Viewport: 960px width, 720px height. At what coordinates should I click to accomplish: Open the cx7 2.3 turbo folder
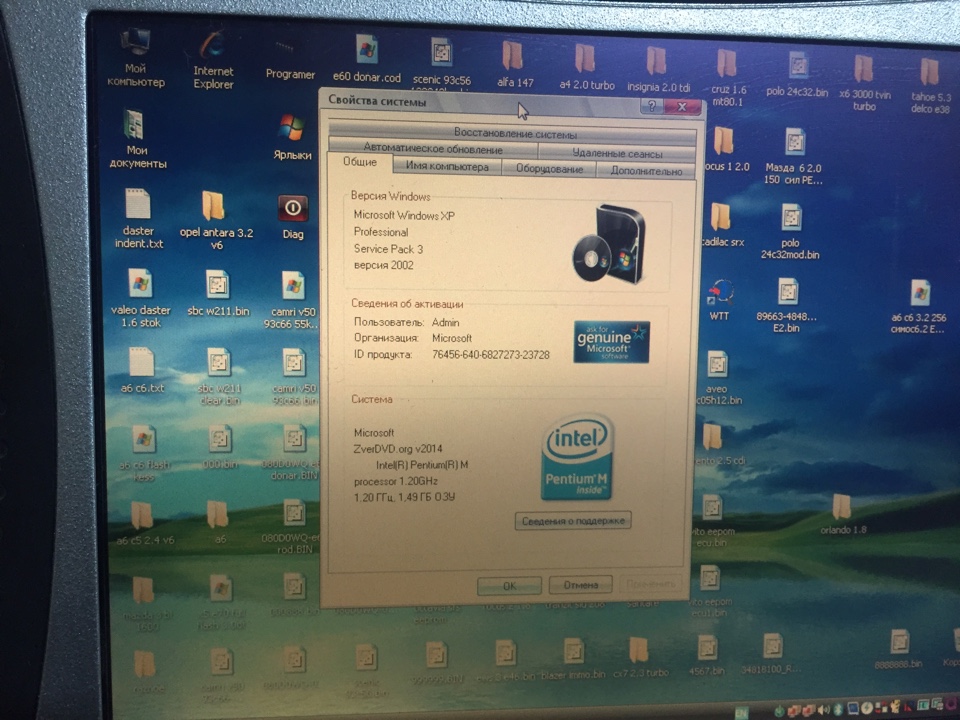pyautogui.click(x=638, y=650)
